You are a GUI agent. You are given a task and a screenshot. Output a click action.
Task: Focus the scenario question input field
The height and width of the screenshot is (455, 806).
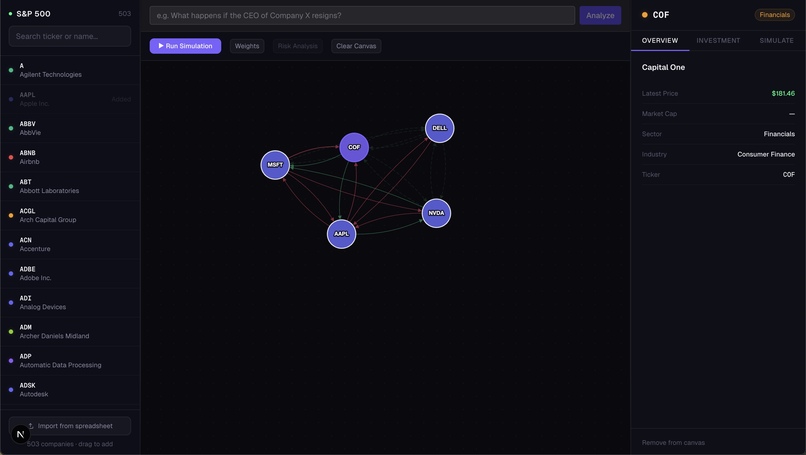click(x=362, y=15)
